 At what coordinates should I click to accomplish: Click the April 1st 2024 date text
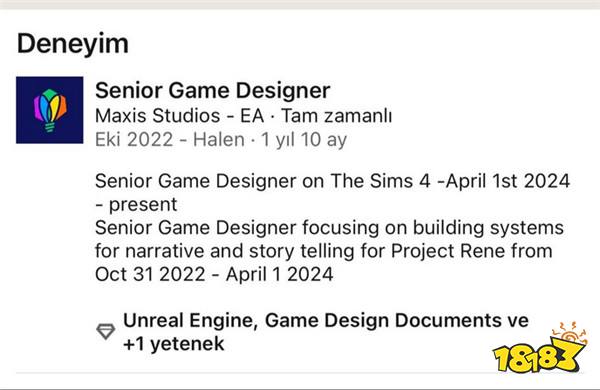click(508, 181)
